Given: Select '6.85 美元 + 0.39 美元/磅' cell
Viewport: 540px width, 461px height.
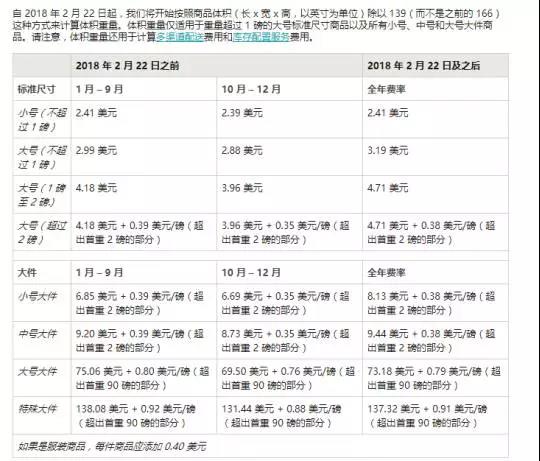Looking at the screenshot, I should (x=140, y=303).
